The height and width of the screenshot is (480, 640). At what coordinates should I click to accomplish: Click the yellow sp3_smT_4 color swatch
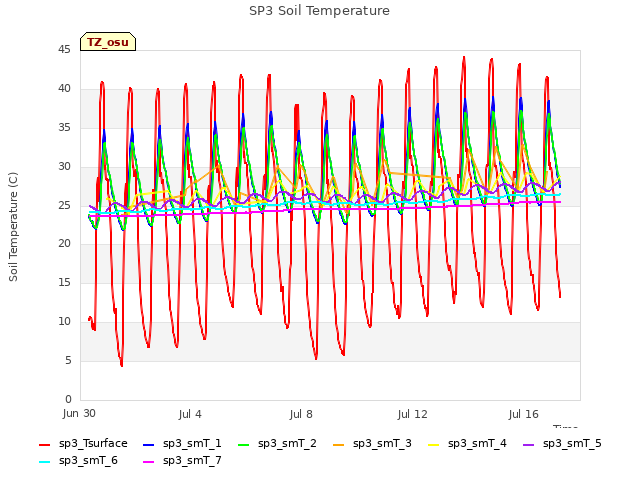(x=434, y=444)
